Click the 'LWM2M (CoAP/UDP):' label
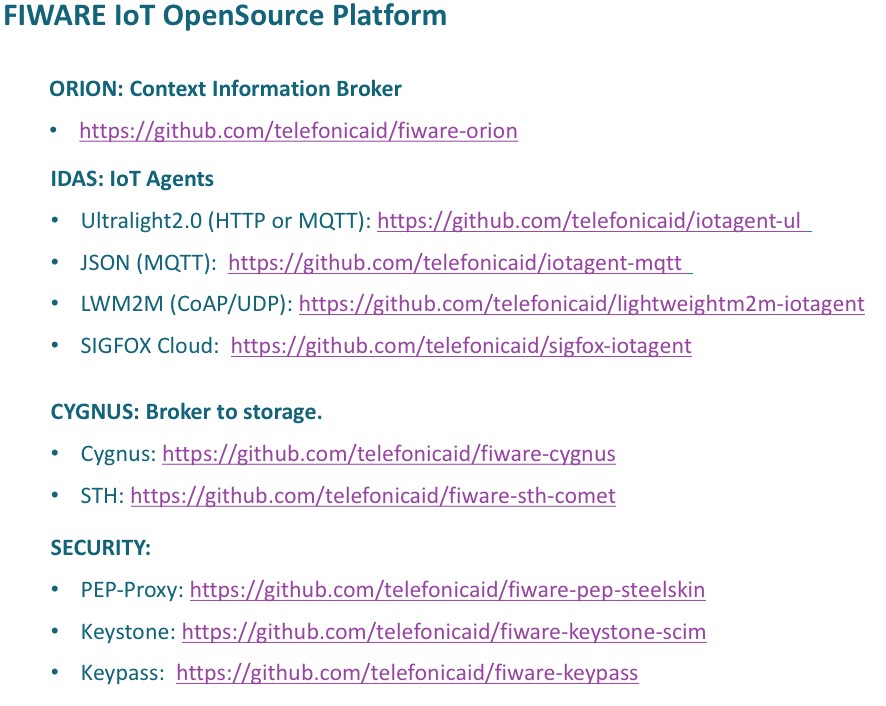The width and height of the screenshot is (886, 706). click(186, 304)
